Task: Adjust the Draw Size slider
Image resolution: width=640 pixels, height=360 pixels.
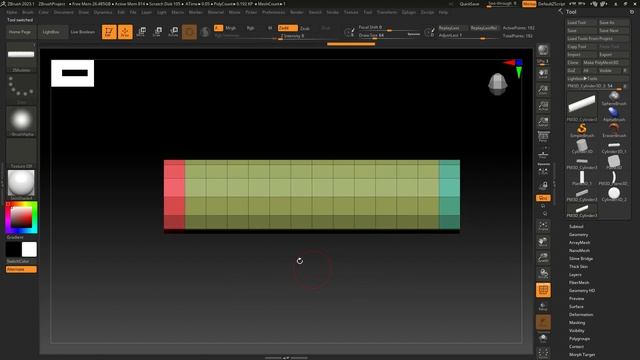Action: (389, 36)
